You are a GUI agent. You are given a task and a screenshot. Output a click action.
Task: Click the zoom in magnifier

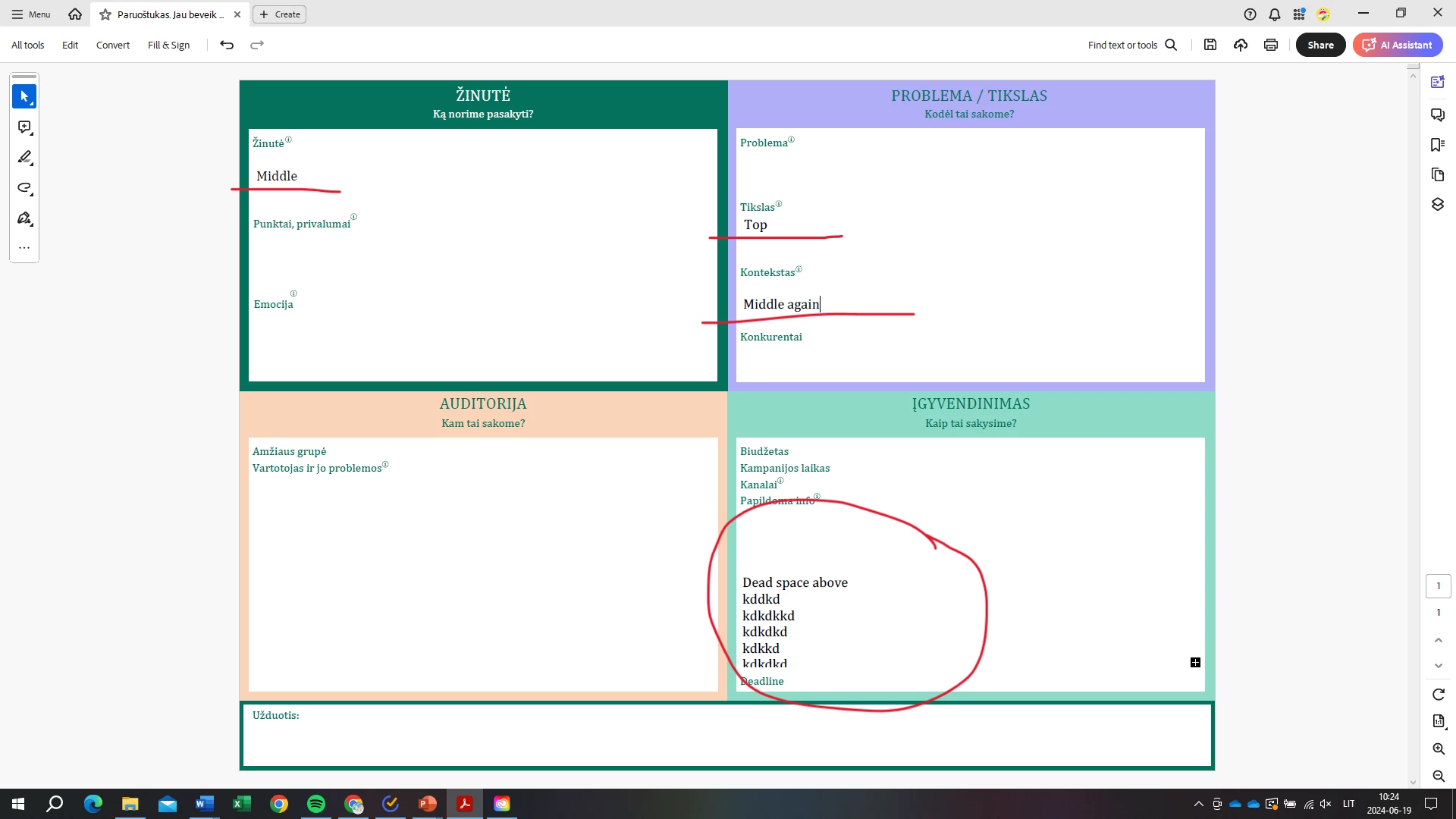pos(1438,749)
